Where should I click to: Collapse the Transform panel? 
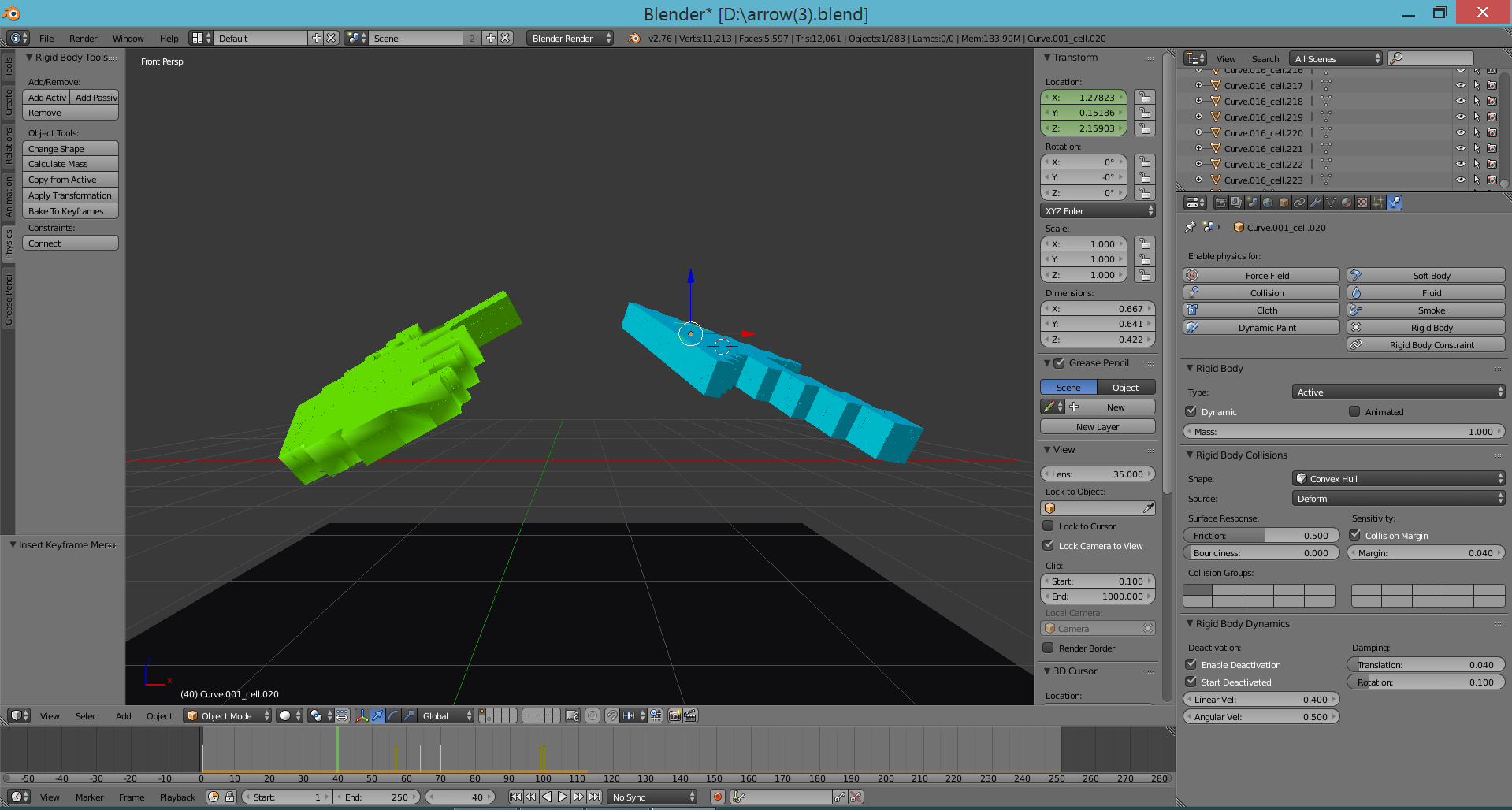coord(1048,57)
